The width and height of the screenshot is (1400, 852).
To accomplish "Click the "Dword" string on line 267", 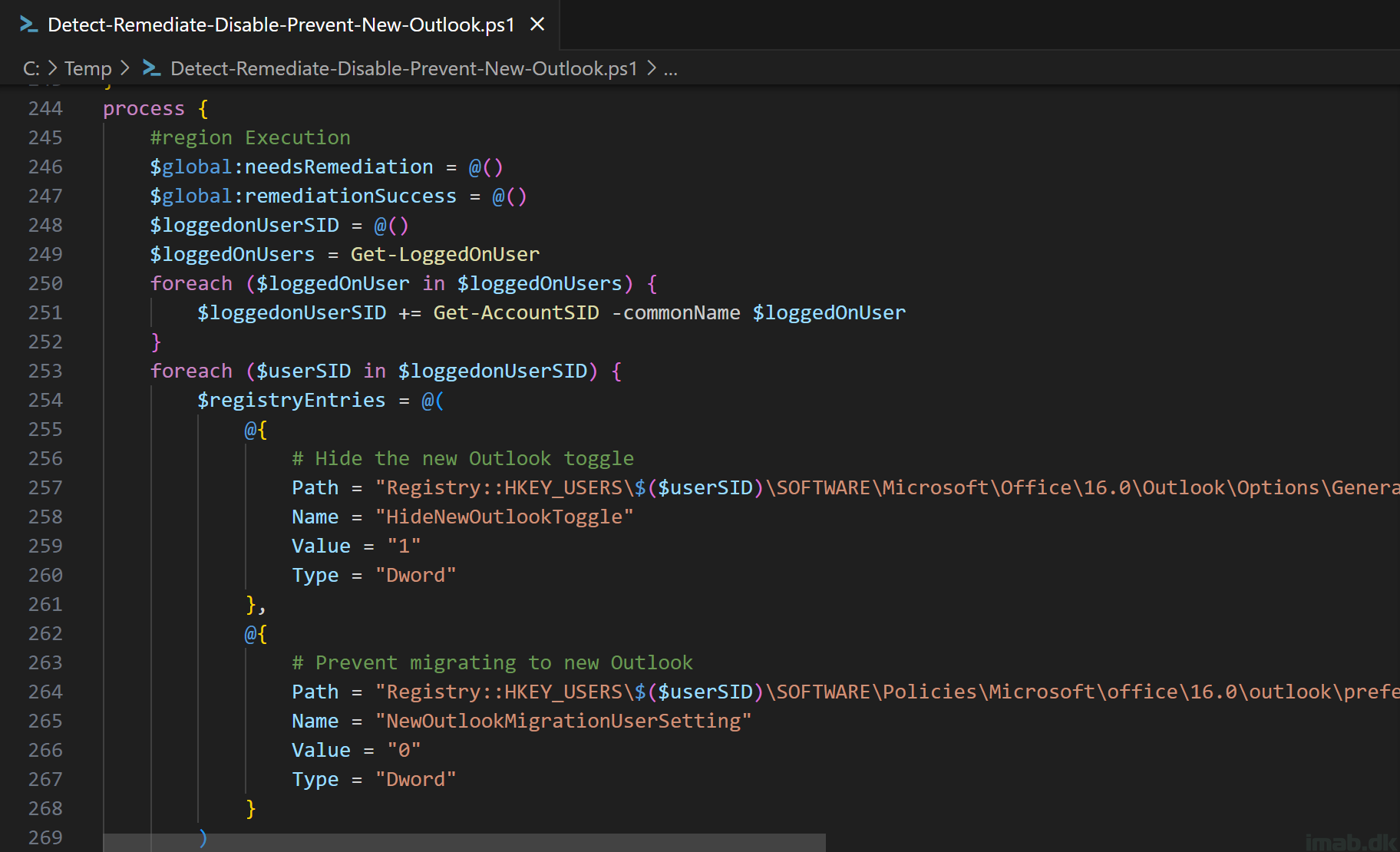I will (415, 780).
